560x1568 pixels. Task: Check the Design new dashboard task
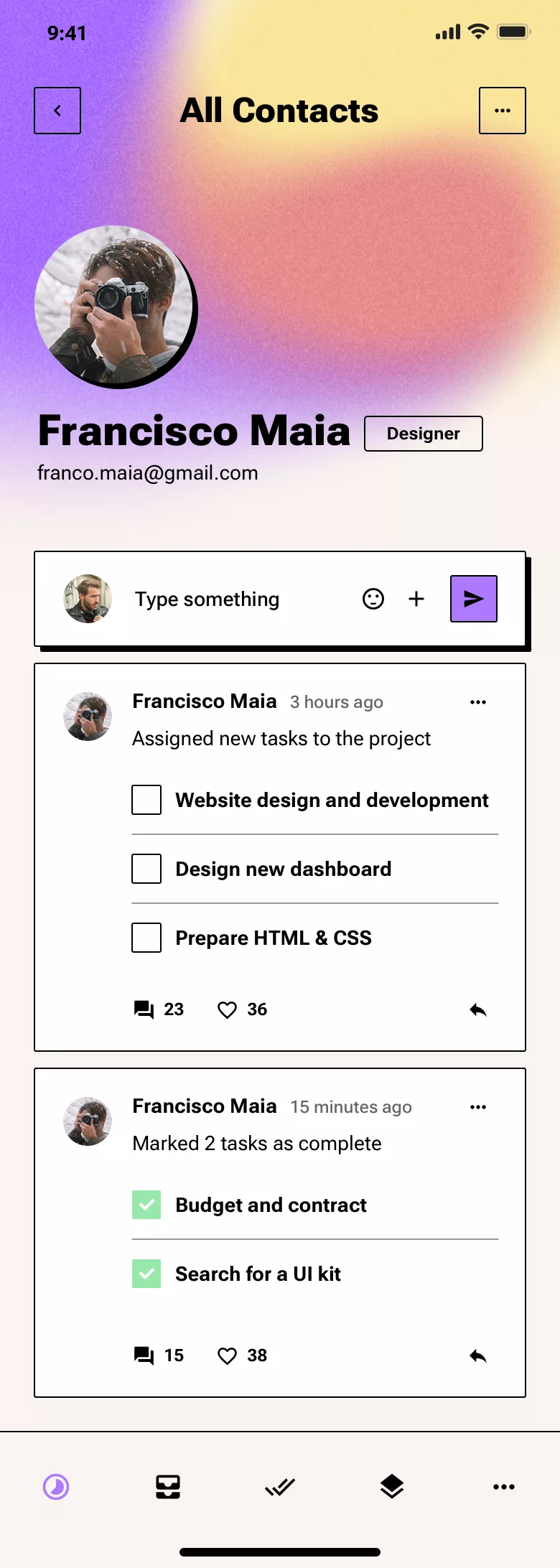click(146, 869)
